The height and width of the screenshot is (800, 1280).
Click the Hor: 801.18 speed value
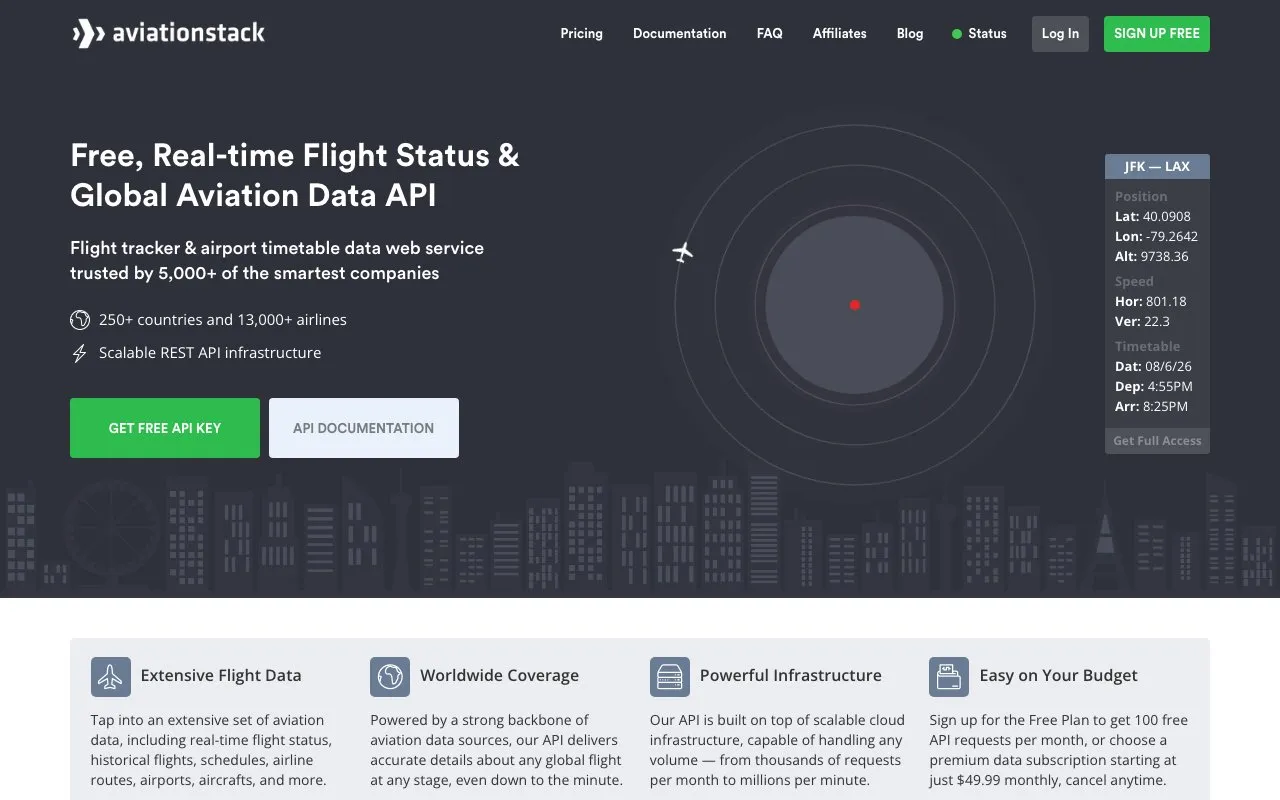tap(1151, 302)
